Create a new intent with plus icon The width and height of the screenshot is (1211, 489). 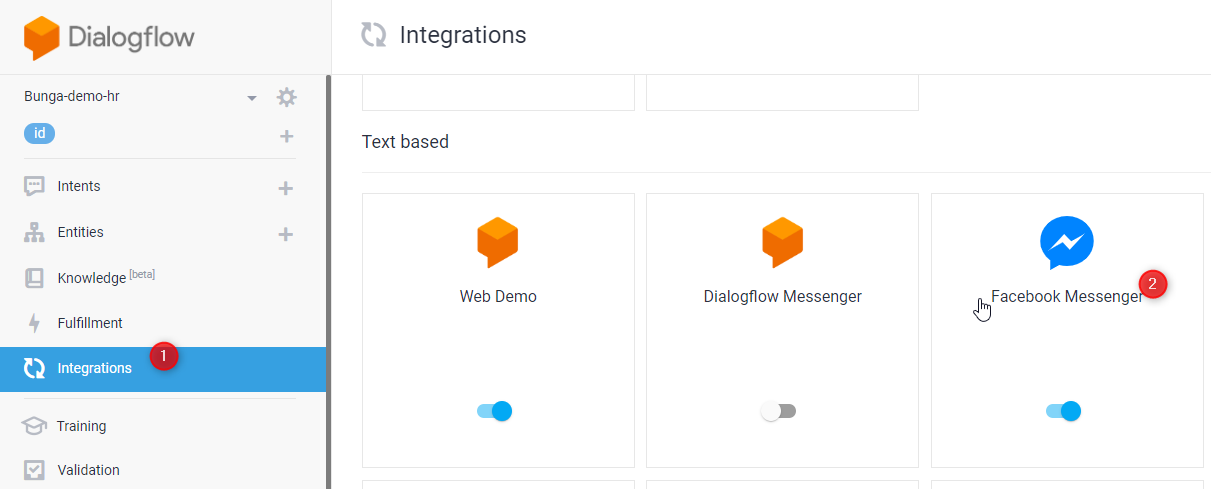coord(286,188)
